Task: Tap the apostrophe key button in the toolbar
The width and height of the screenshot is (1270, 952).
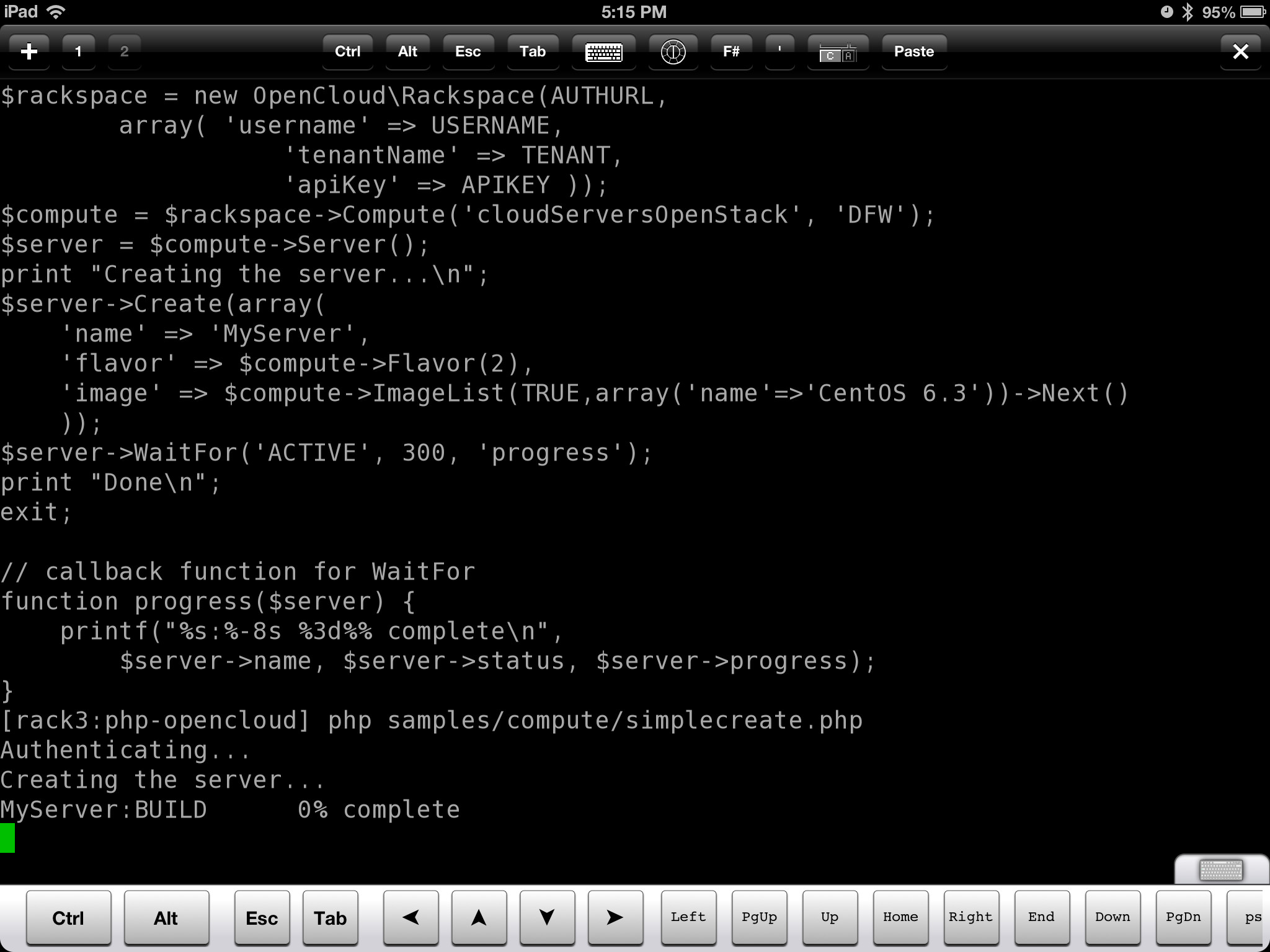Action: coord(779,52)
